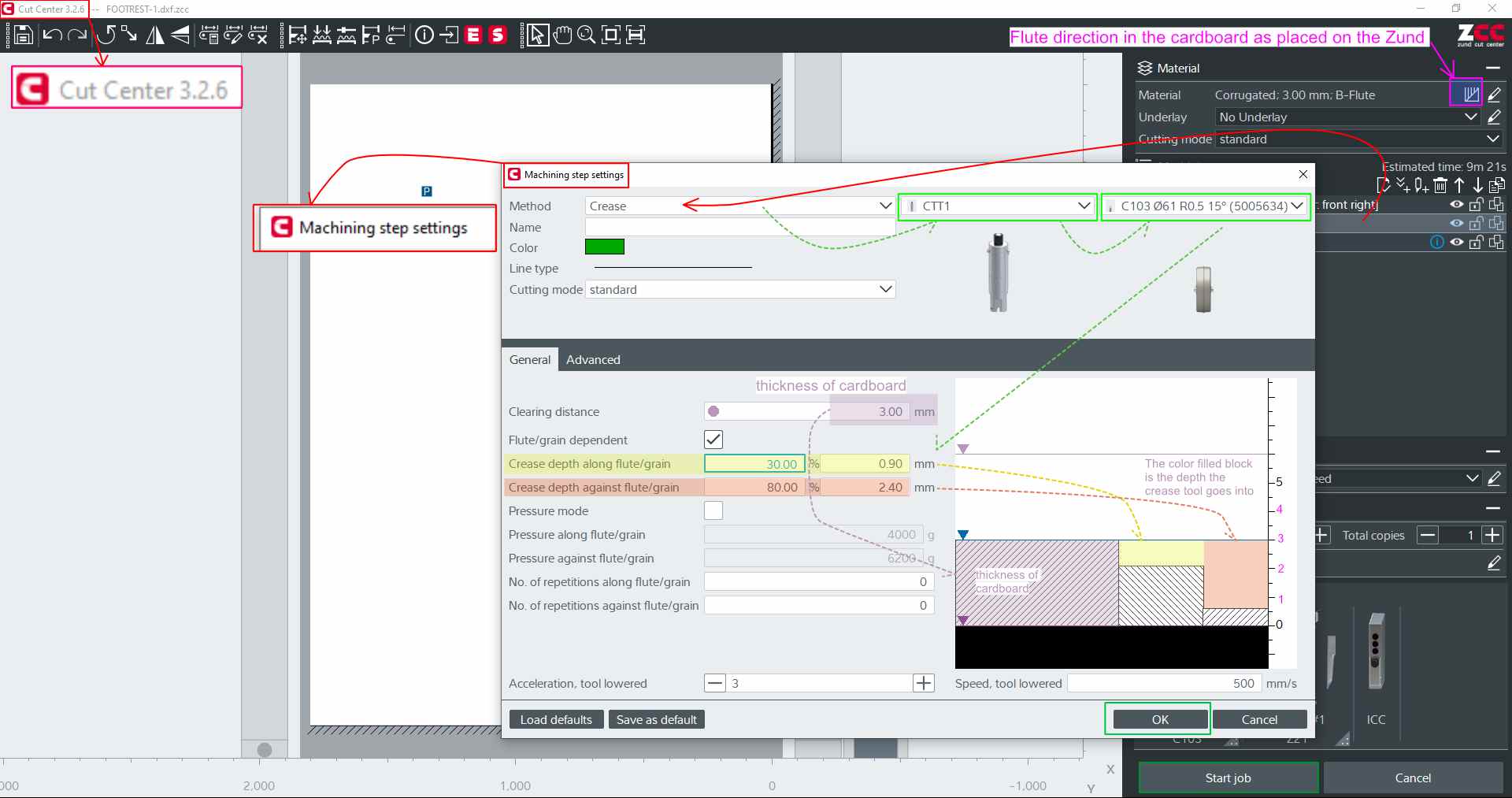This screenshot has height=798, width=1512.
Task: Click the OK button
Action: (x=1160, y=719)
